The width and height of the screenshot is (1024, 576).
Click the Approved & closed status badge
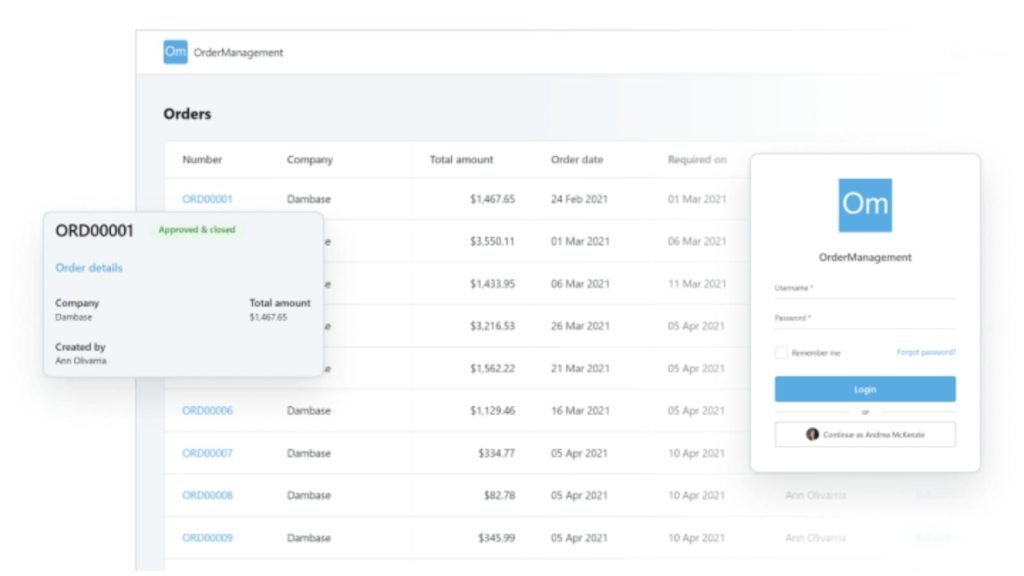click(x=196, y=230)
